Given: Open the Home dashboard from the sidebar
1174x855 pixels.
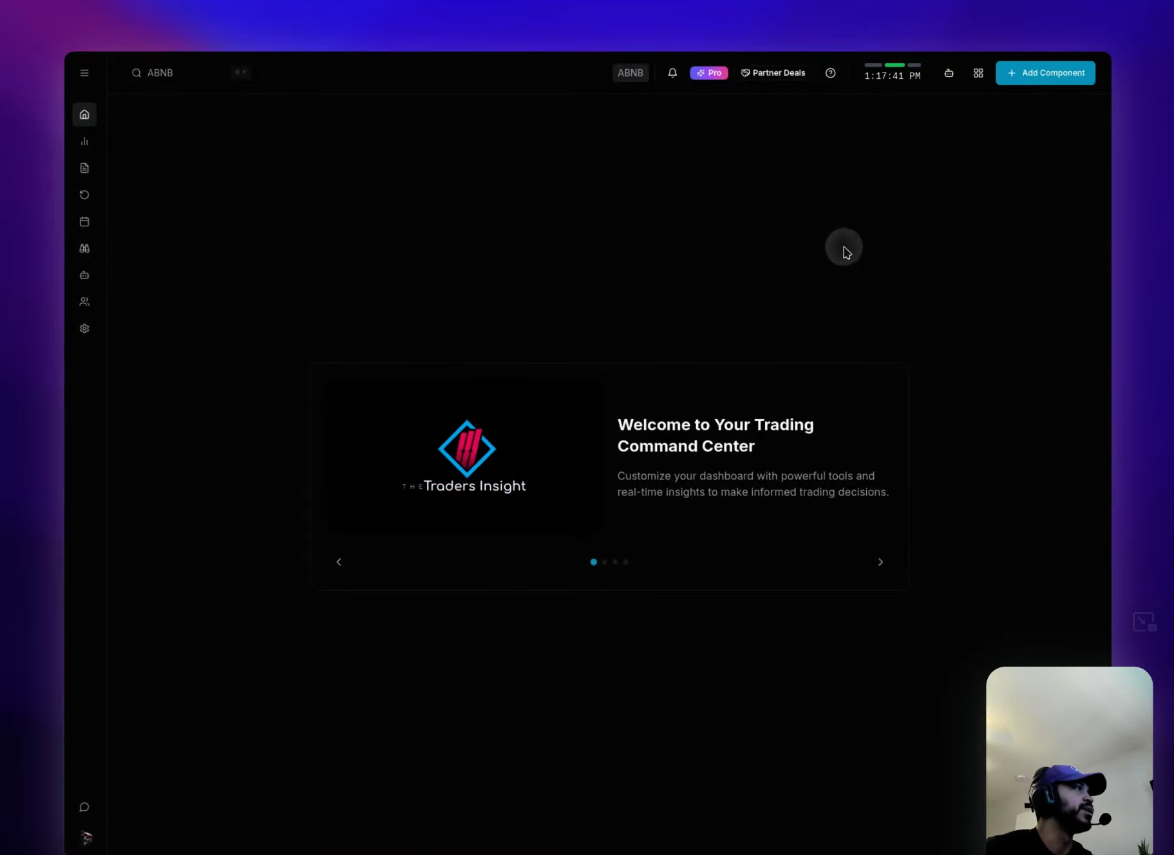Looking at the screenshot, I should [84, 114].
